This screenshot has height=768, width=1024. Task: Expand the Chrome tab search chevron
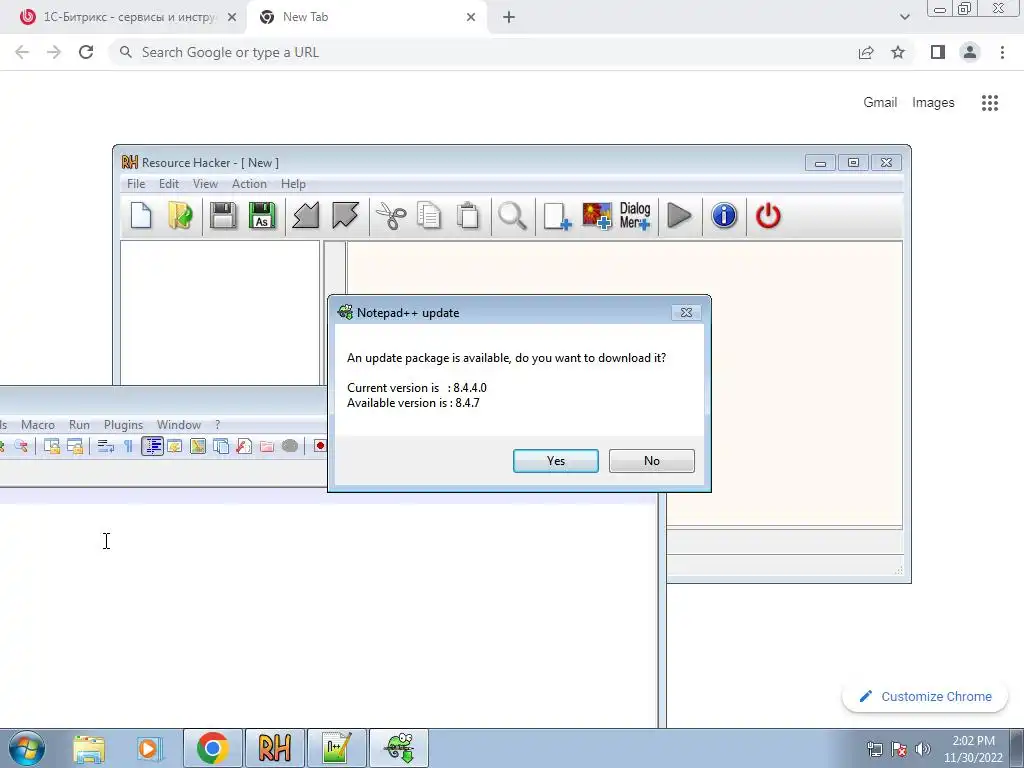tap(904, 17)
